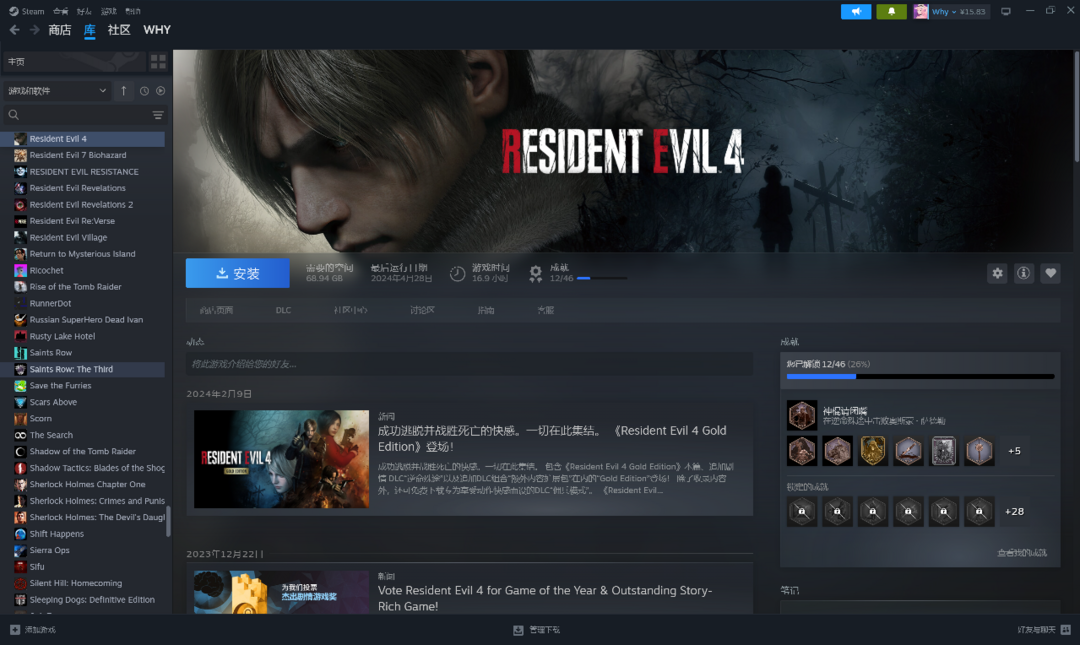The height and width of the screenshot is (645, 1080).
Task: Click the achievements progress bar in right panel
Action: coord(920,376)
